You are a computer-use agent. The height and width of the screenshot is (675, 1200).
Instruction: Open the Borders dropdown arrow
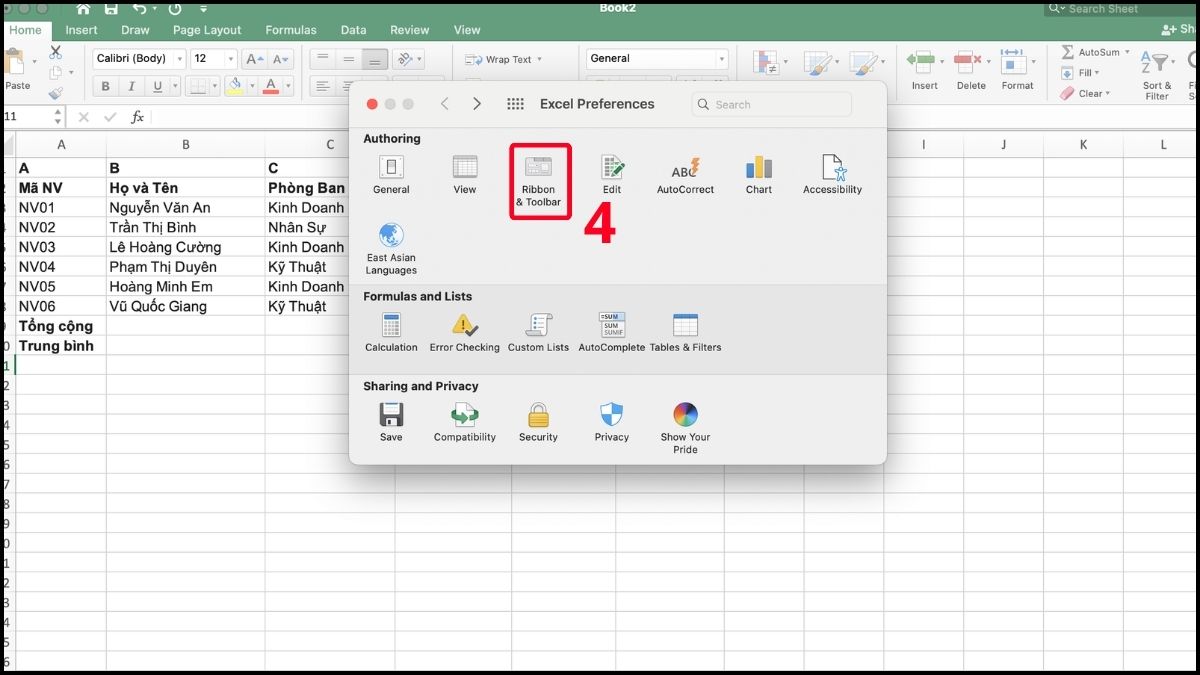coord(214,87)
